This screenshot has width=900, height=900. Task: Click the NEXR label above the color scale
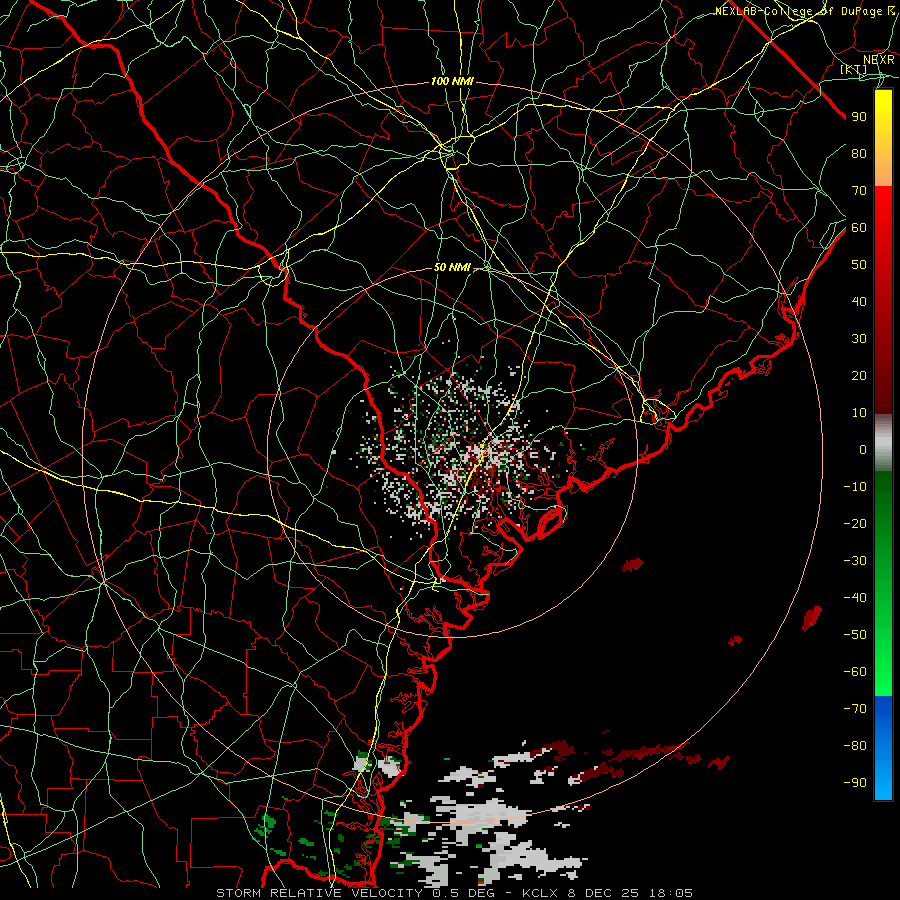(879, 59)
